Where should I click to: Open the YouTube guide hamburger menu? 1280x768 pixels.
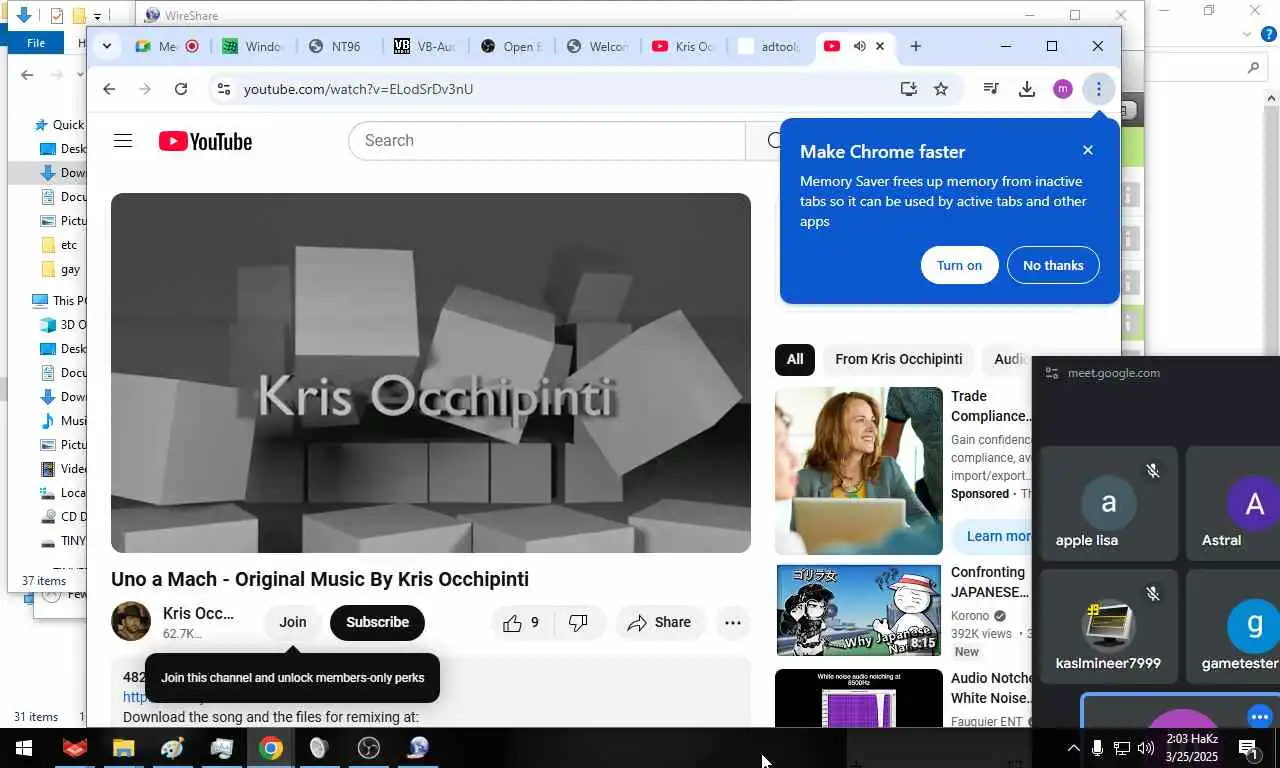123,141
